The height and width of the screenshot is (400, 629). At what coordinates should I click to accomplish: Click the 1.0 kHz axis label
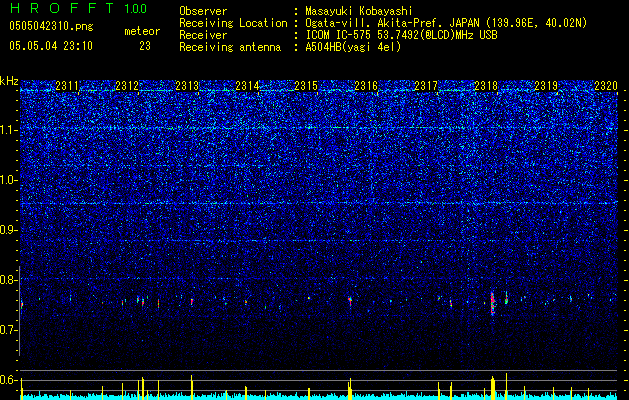pyautogui.click(x=9, y=180)
